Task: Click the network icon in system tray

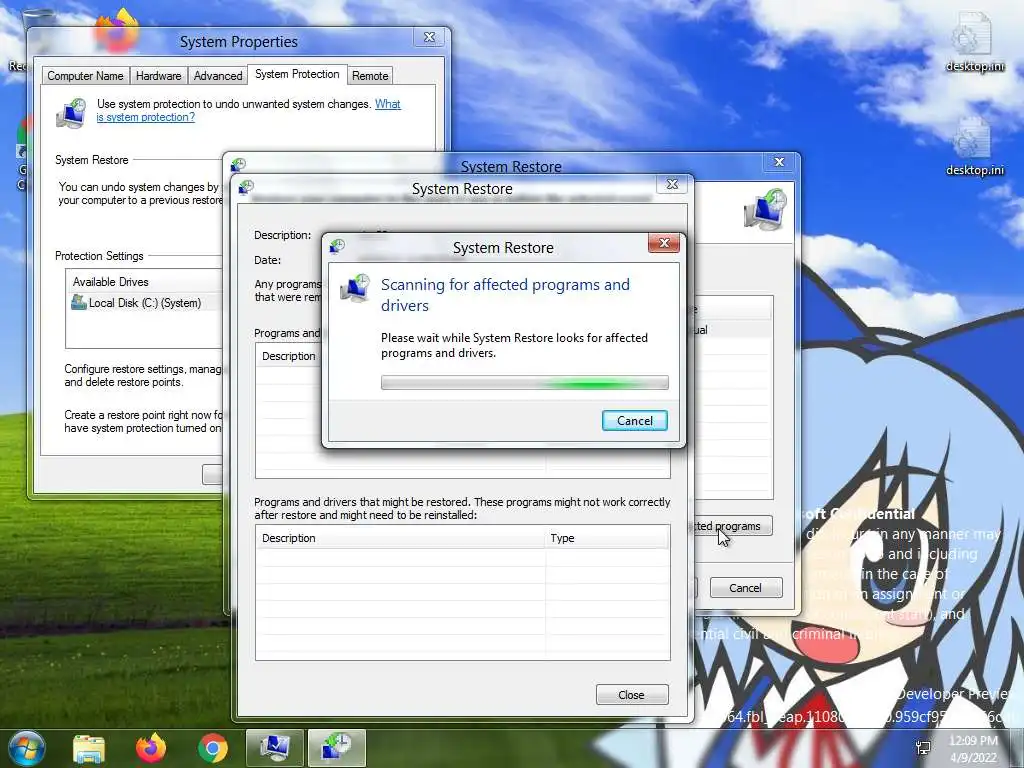Action: [923, 748]
